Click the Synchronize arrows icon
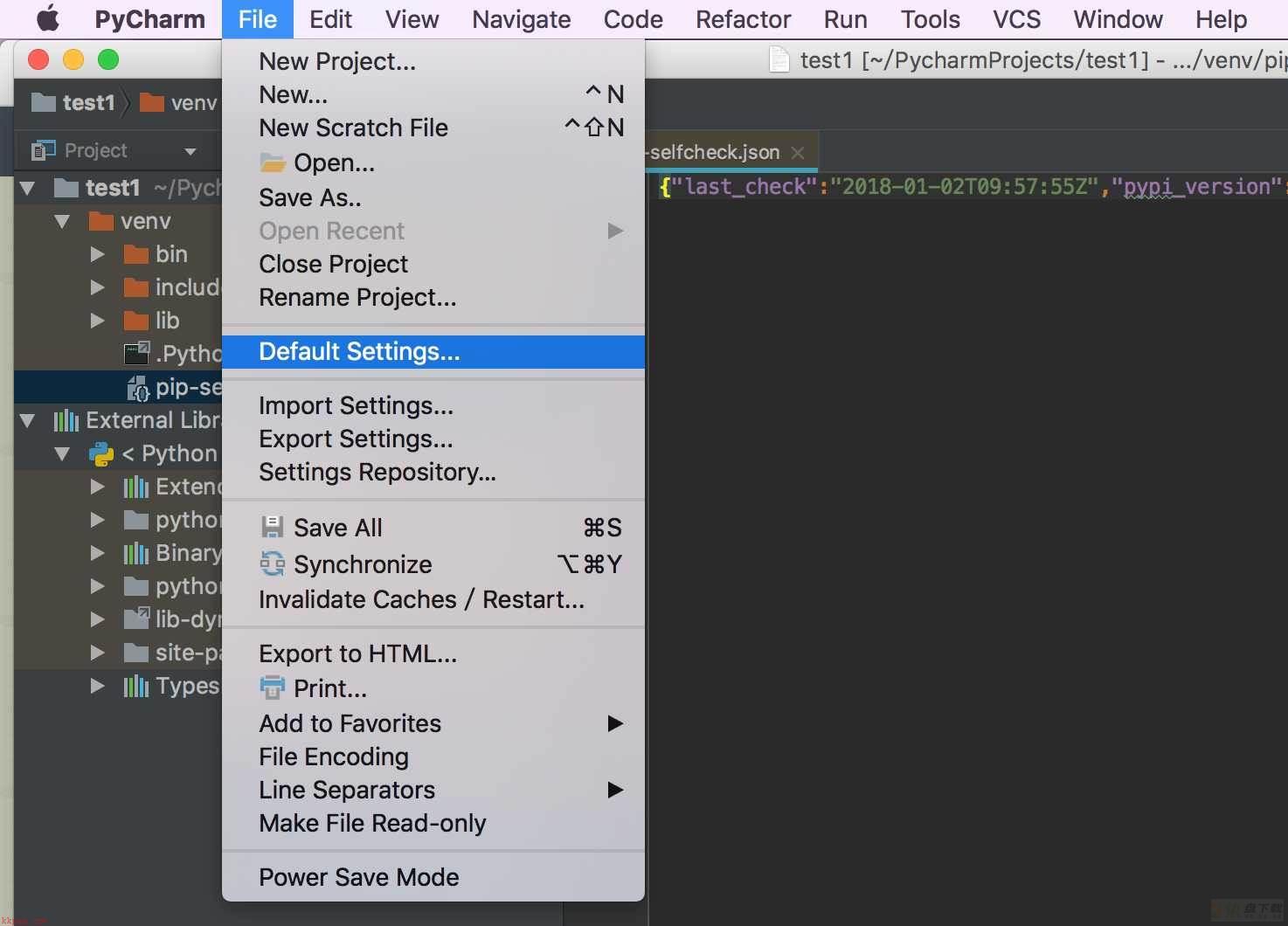1288x926 pixels. (x=273, y=563)
